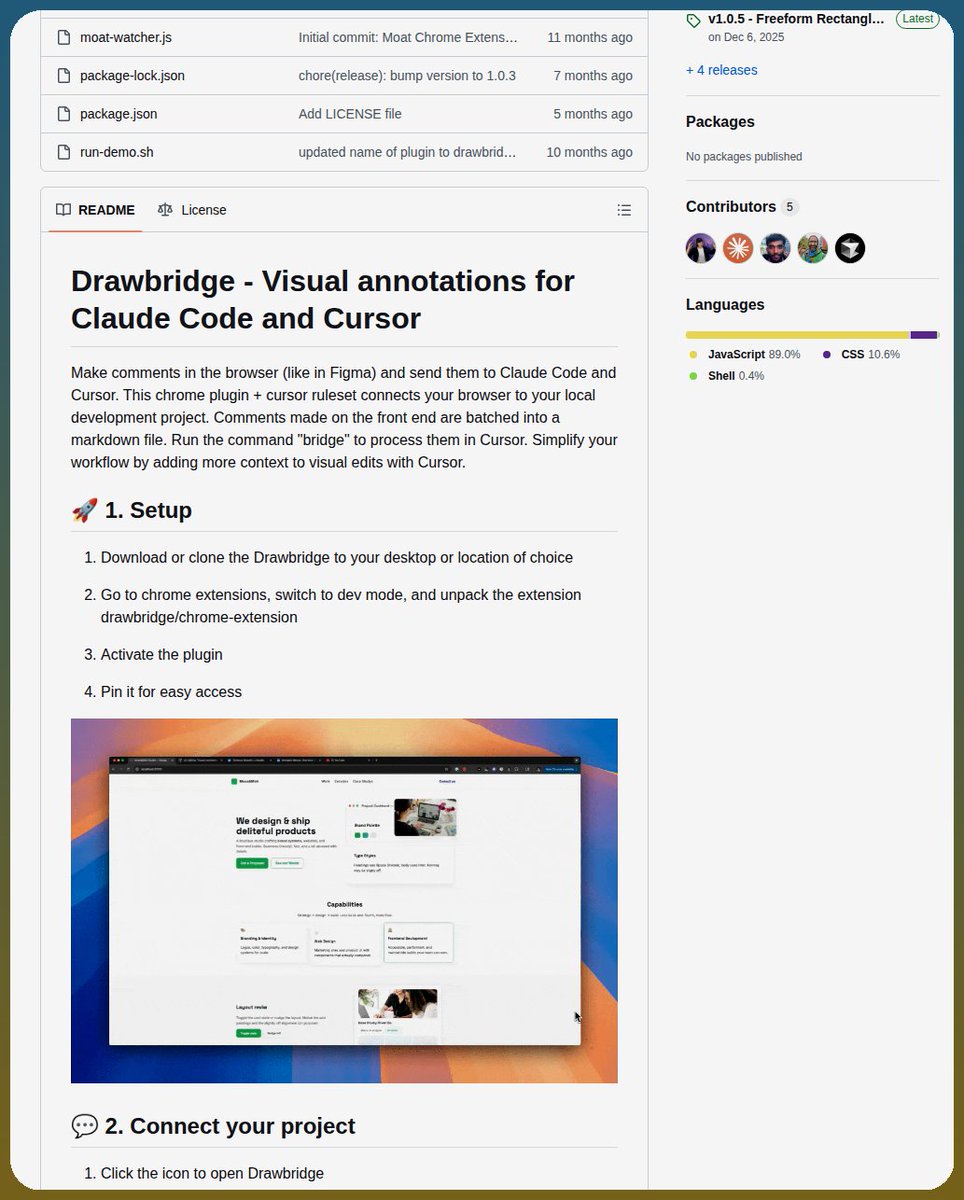This screenshot has width=964, height=1200.
Task: Open the Contributors section heading
Action: click(731, 207)
